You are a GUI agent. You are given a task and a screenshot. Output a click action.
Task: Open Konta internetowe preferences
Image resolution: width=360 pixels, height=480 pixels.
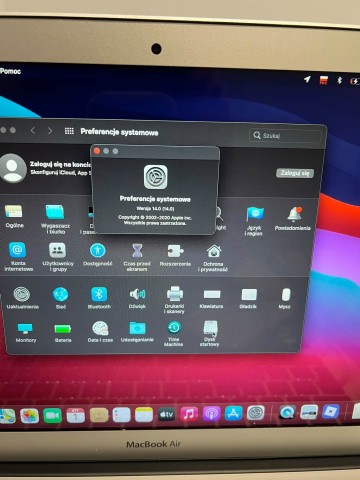(x=18, y=256)
